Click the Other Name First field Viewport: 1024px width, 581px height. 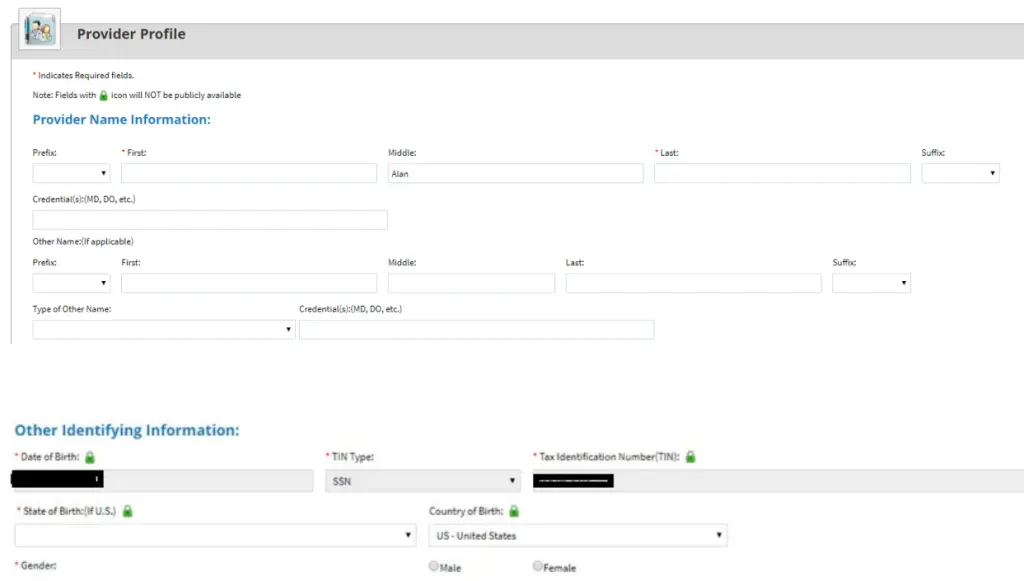tap(248, 283)
